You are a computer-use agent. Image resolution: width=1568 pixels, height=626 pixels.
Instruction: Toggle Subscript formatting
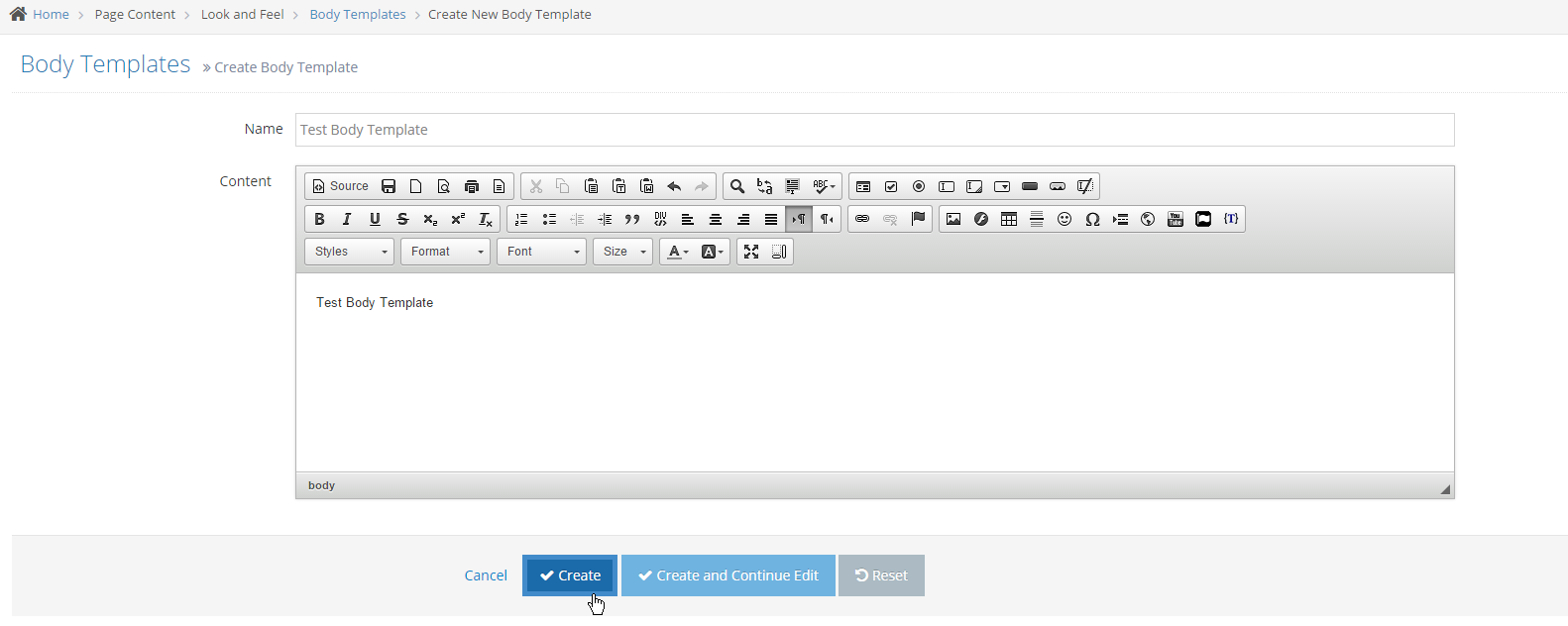[430, 219]
